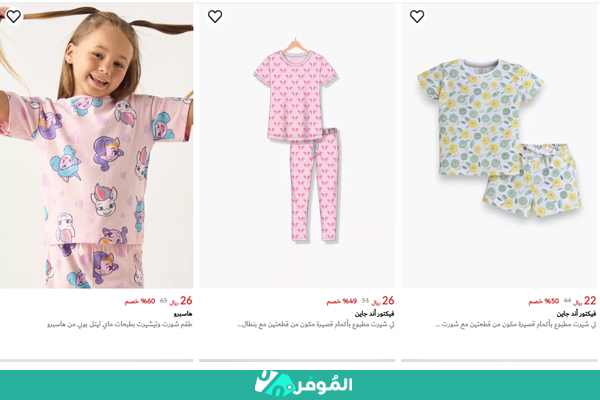Open the ماي ليتل بوني product description
600x400 pixels.
(120, 325)
